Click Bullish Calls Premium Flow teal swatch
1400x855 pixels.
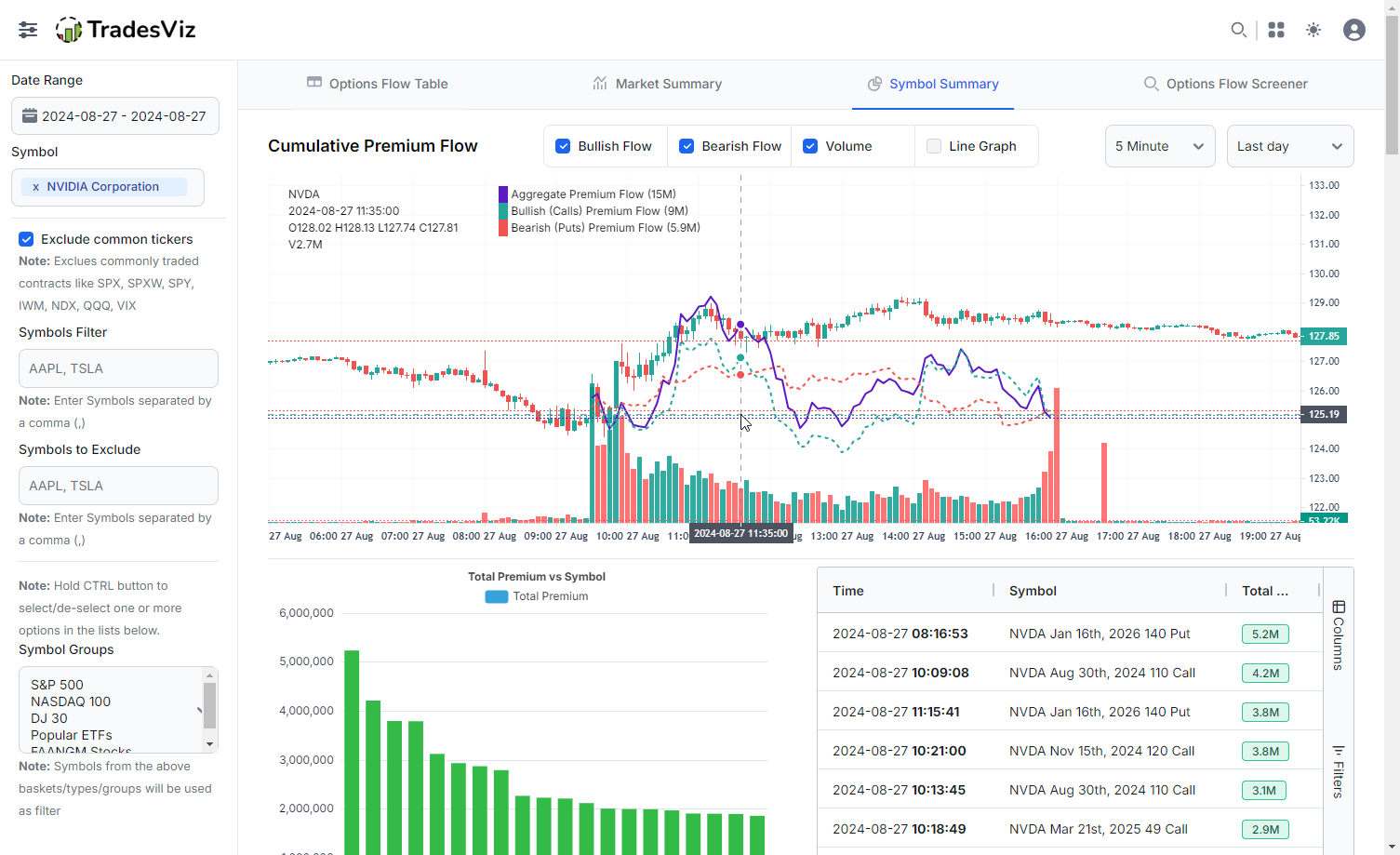pyautogui.click(x=503, y=211)
